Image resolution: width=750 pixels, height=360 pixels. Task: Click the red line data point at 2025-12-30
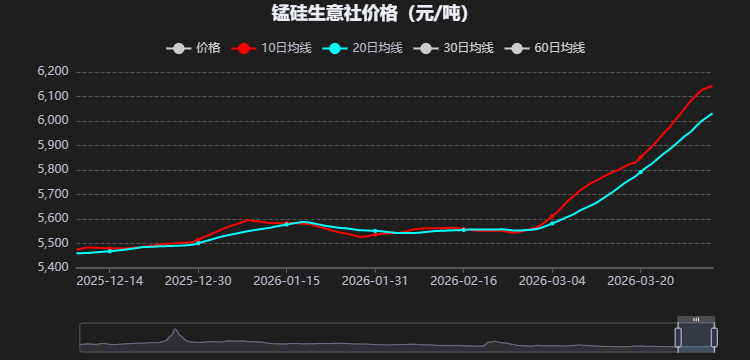coord(198,240)
